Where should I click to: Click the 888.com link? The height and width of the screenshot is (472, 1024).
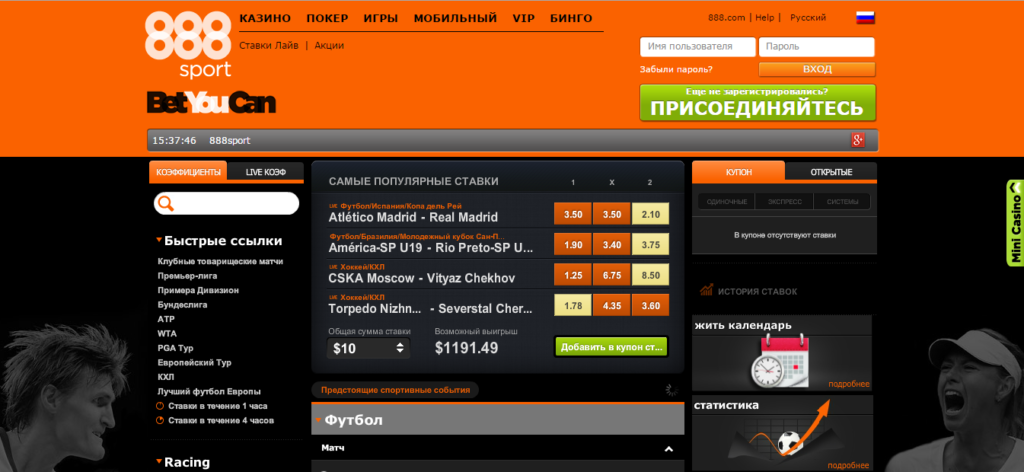pyautogui.click(x=726, y=18)
